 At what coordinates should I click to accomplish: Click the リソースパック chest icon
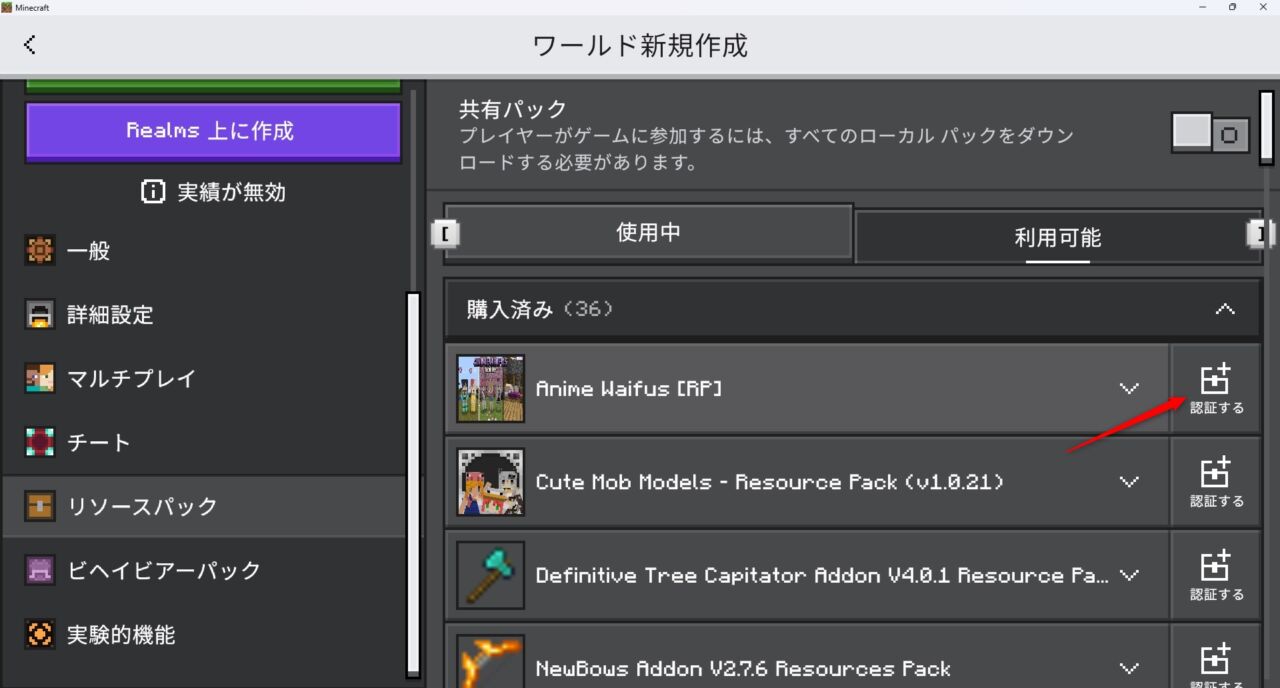pos(40,507)
